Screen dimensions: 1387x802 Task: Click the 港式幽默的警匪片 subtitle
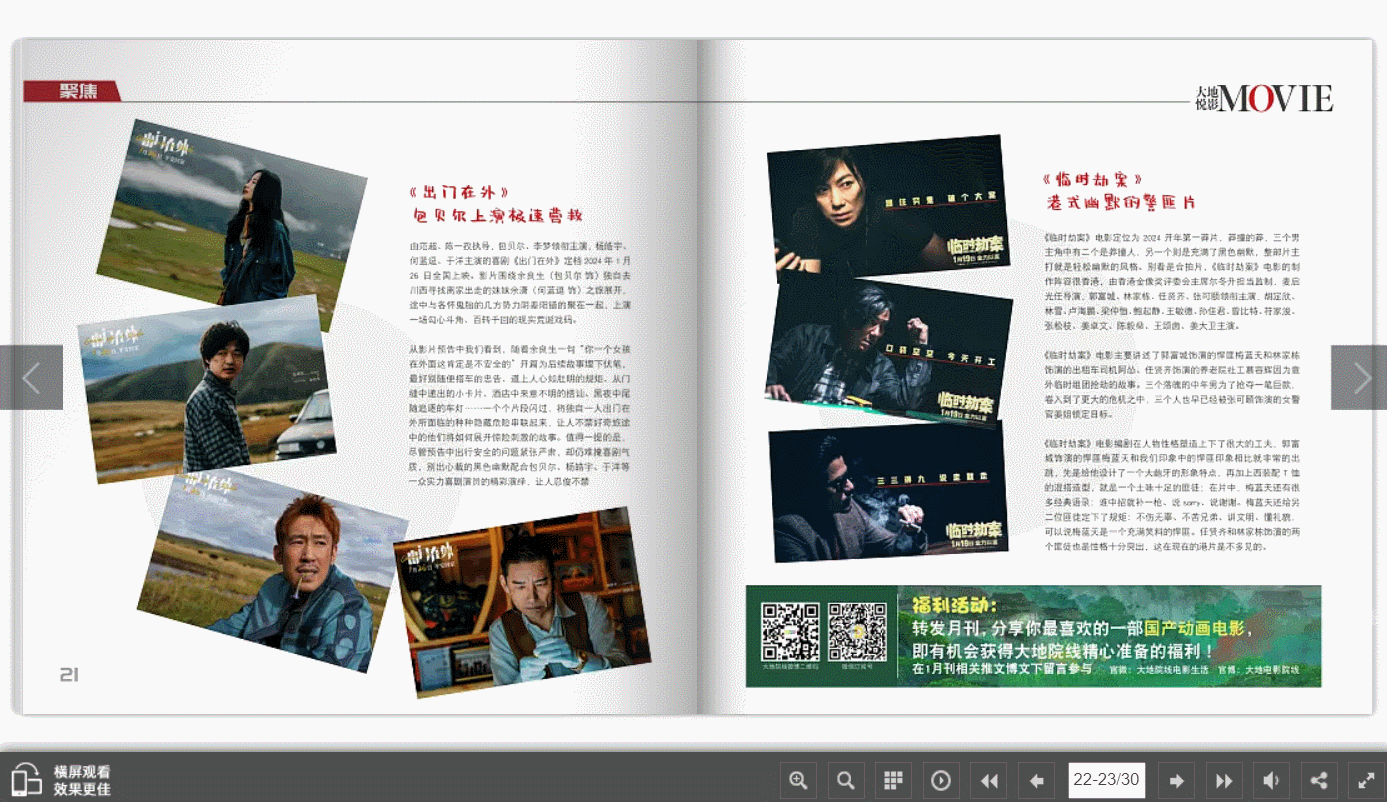point(1120,203)
